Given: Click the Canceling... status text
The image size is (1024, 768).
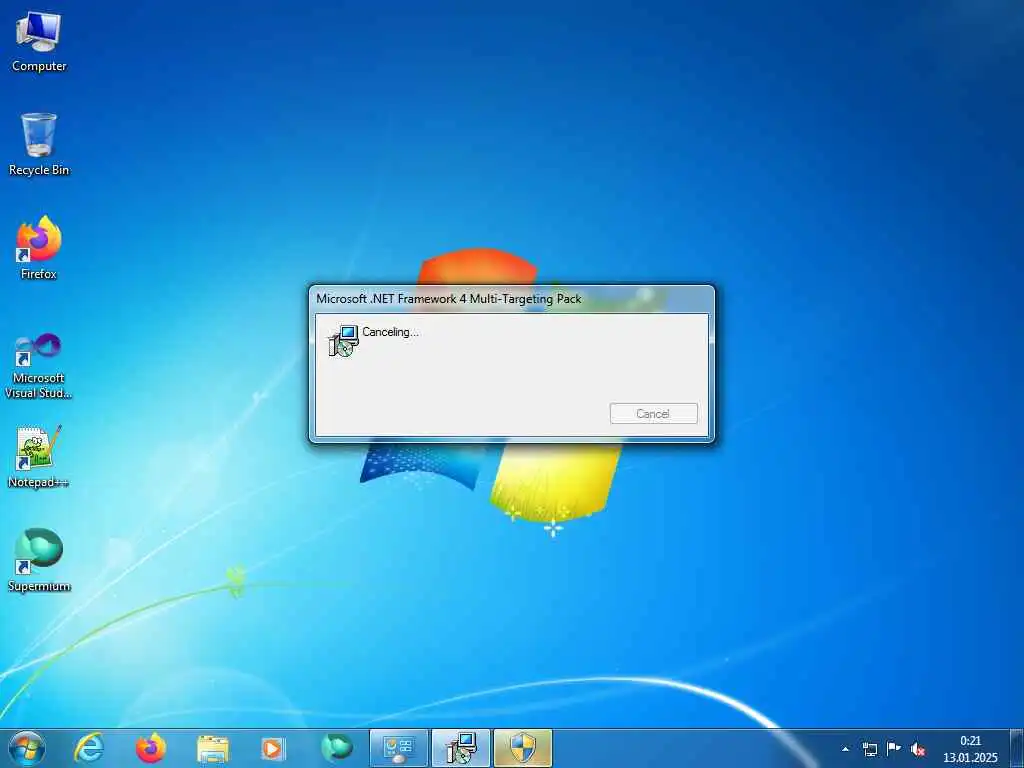Looking at the screenshot, I should (x=391, y=332).
